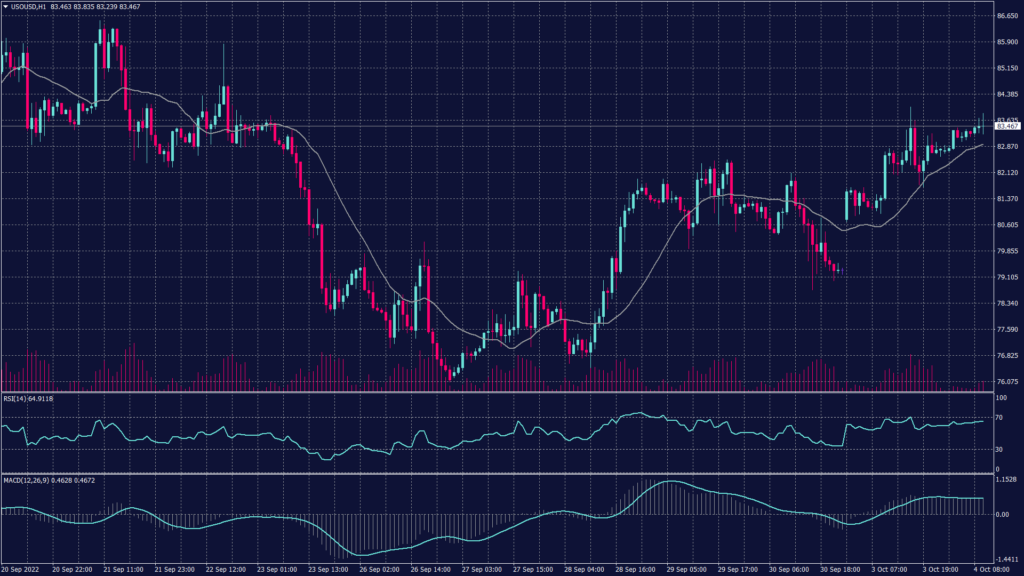Click the 85.150 price axis label
This screenshot has height=576, width=1024.
tap(1006, 68)
